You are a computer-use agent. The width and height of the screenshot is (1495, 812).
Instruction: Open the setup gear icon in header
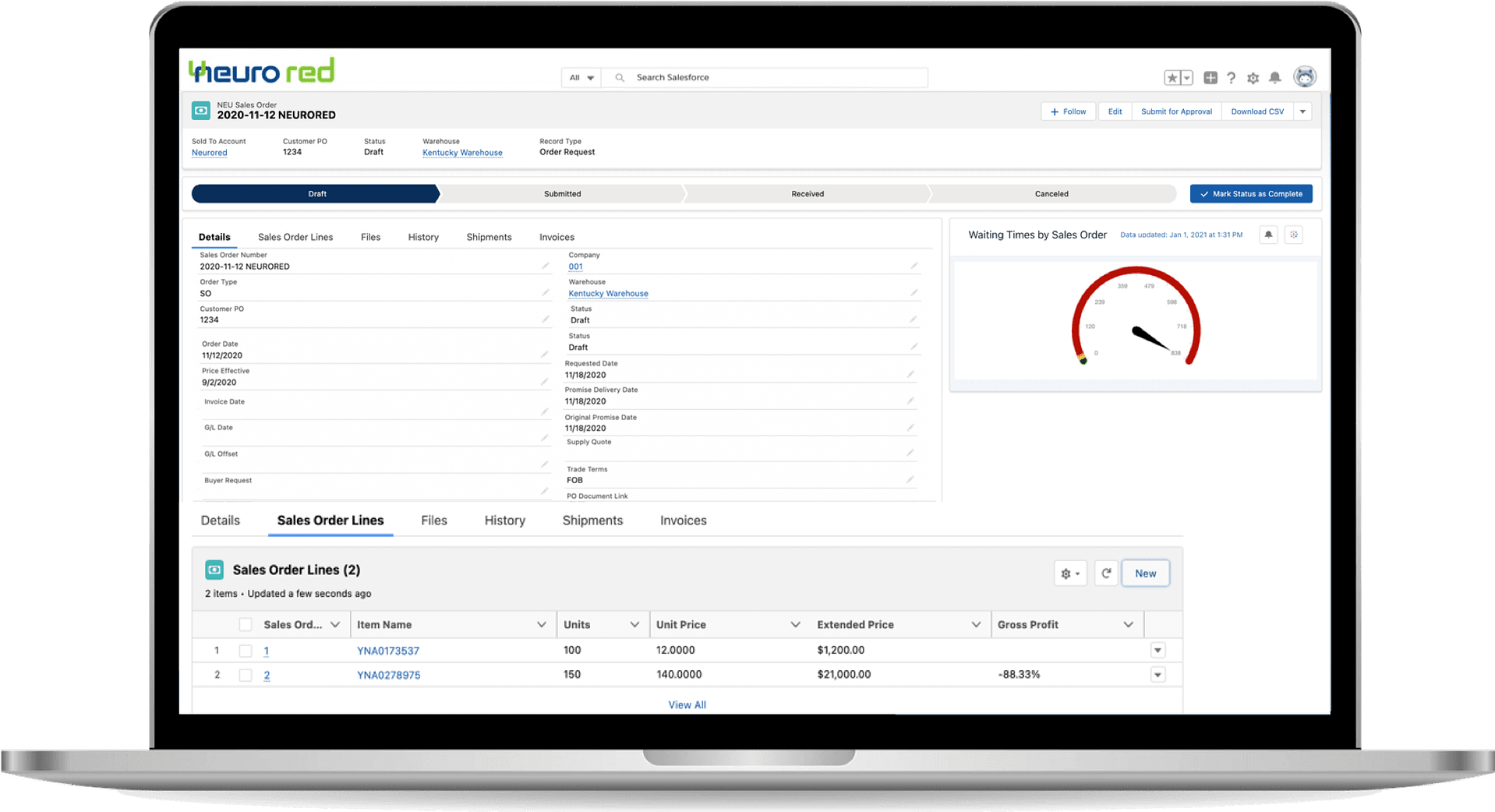tap(1253, 78)
